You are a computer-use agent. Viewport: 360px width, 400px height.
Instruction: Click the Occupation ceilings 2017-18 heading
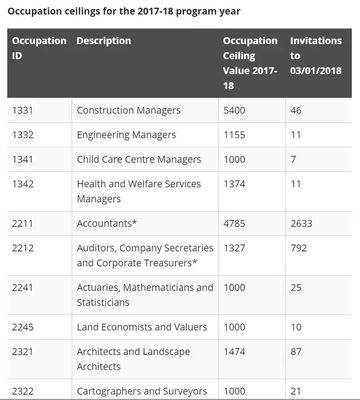124,11
